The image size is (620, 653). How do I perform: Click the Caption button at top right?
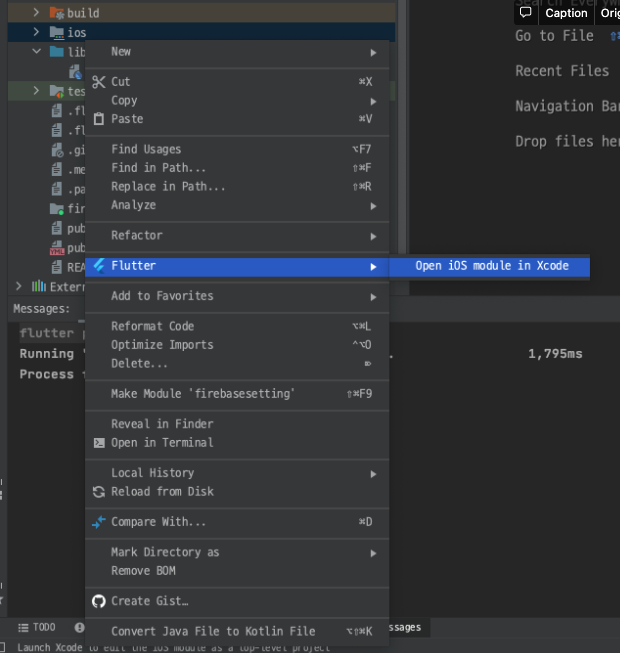(x=566, y=13)
